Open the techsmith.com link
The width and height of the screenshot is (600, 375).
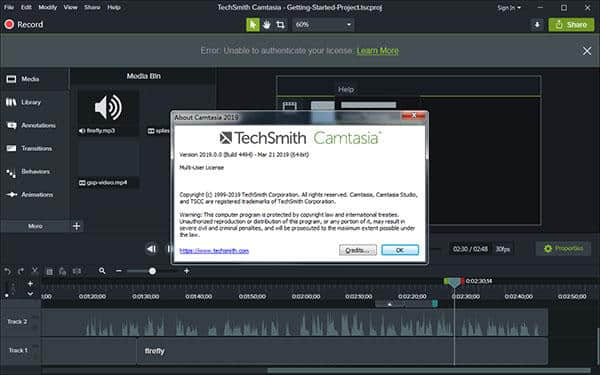coord(214,251)
